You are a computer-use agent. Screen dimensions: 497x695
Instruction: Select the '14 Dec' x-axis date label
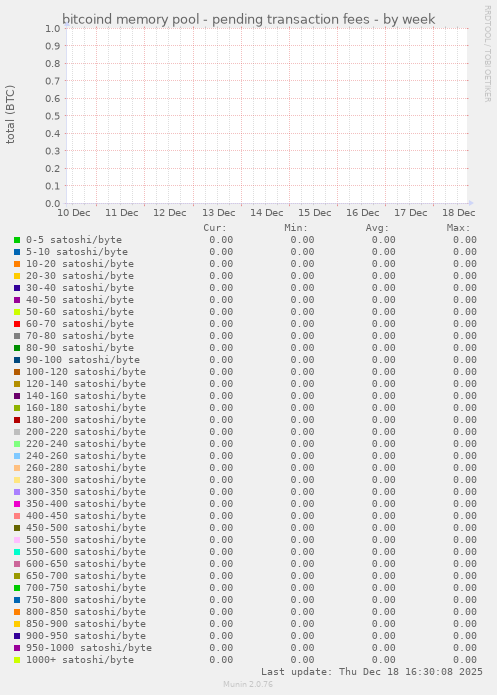pos(266,213)
